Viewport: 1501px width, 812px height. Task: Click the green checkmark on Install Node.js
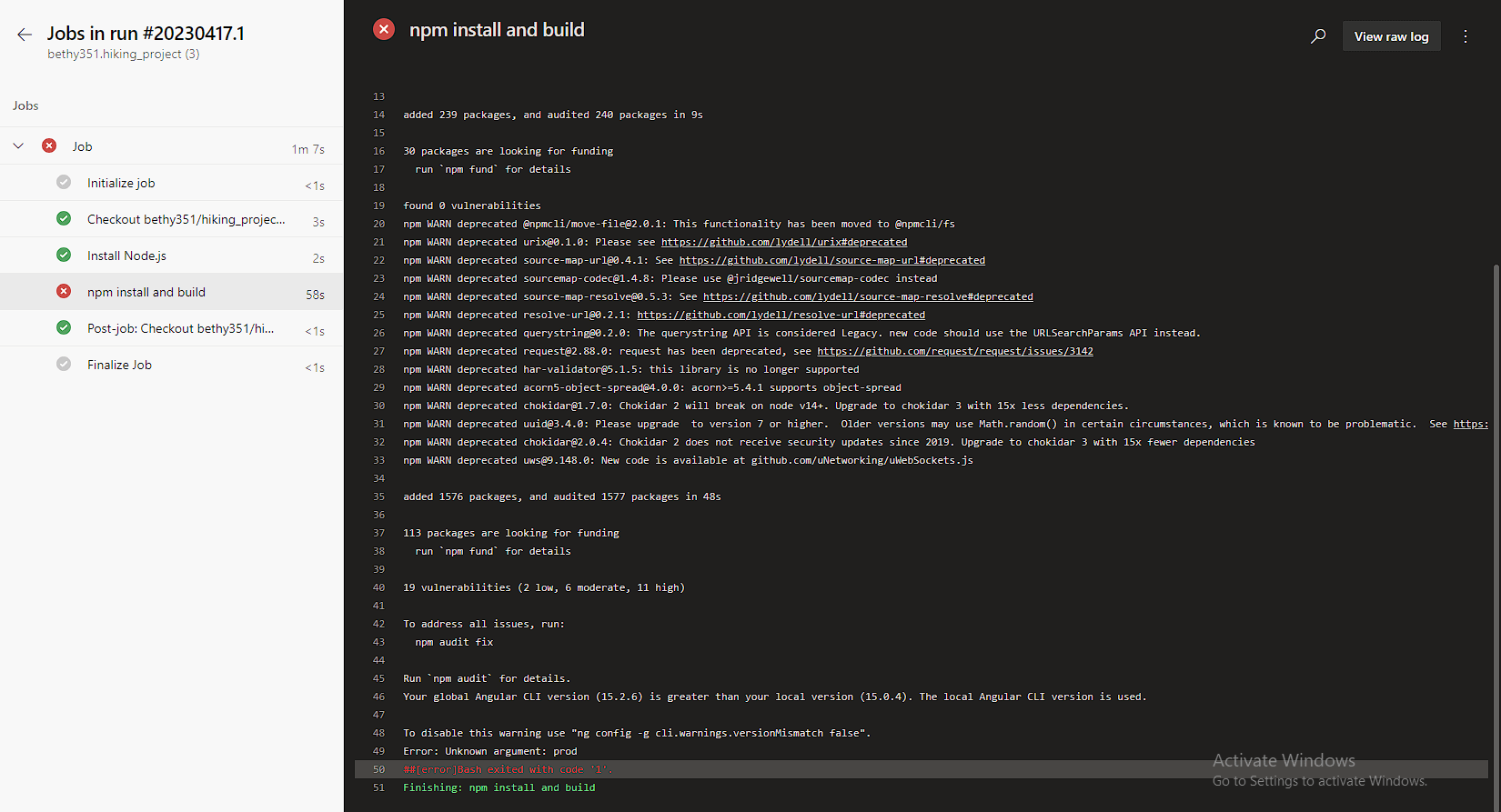pos(63,256)
